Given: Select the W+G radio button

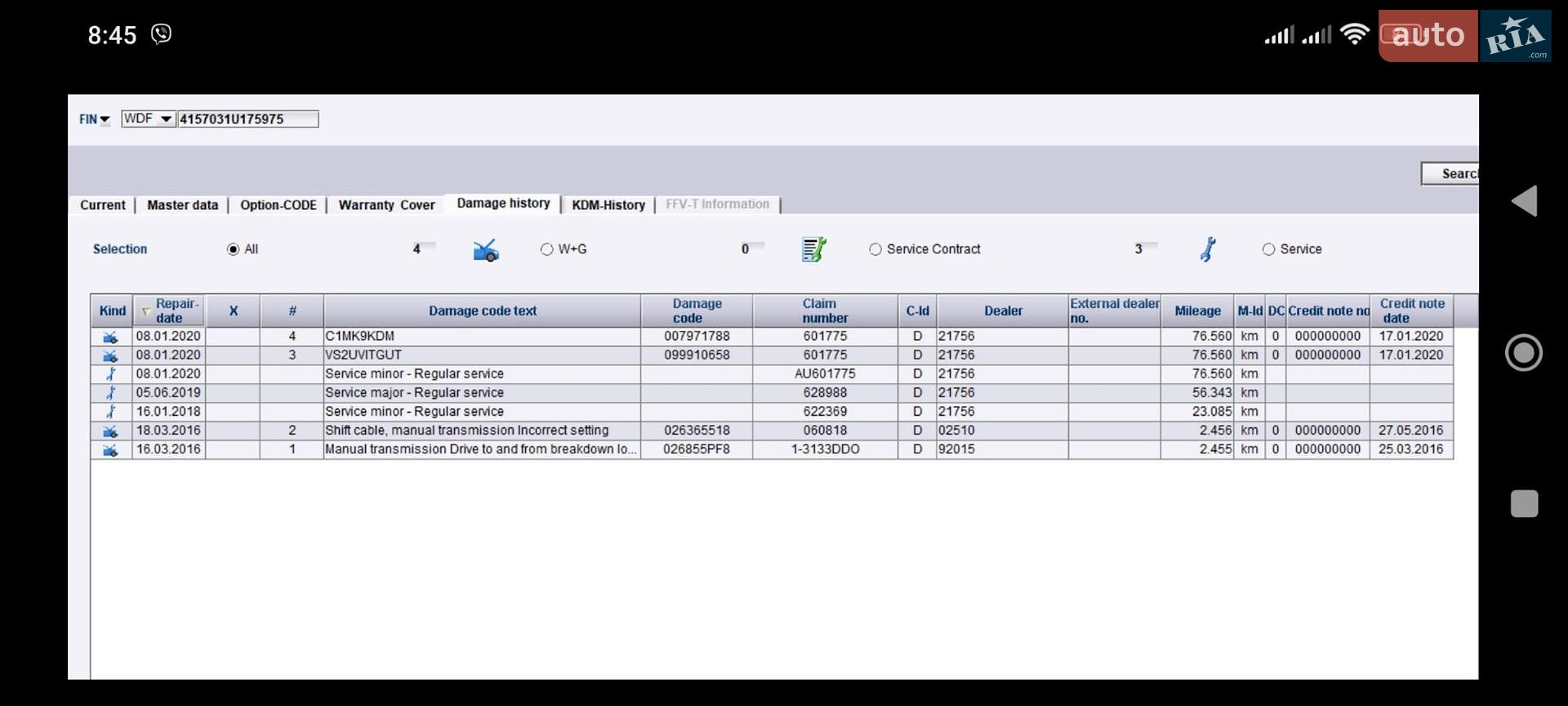Looking at the screenshot, I should [546, 249].
